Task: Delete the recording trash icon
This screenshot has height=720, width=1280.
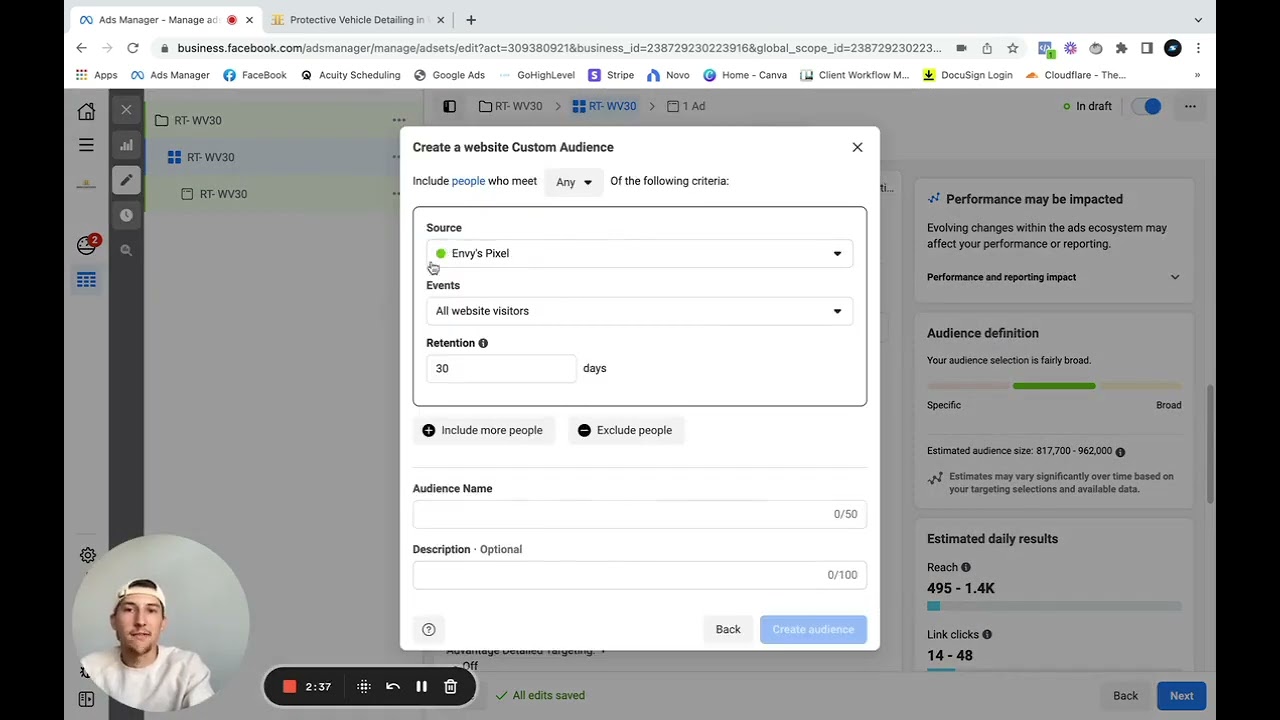Action: click(x=451, y=687)
